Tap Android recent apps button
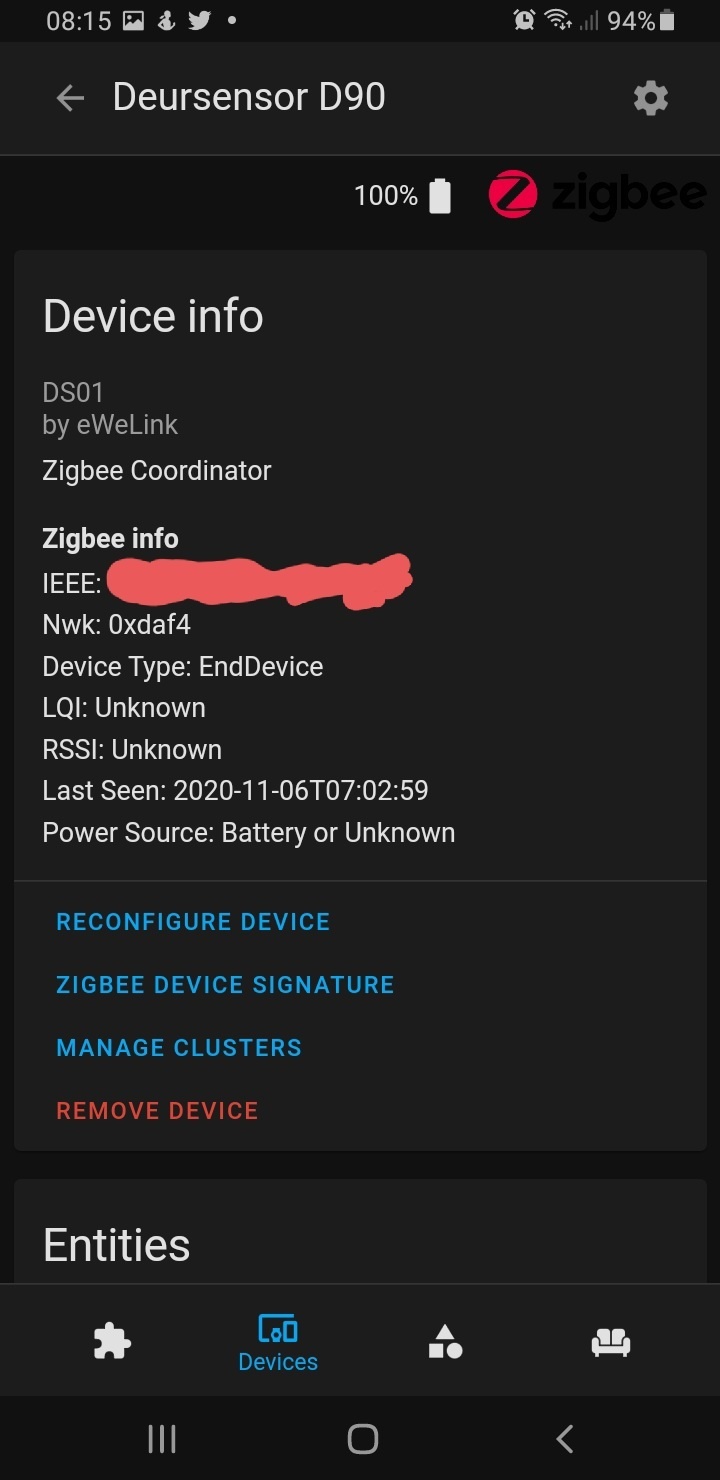This screenshot has height=1480, width=720. (162, 1439)
